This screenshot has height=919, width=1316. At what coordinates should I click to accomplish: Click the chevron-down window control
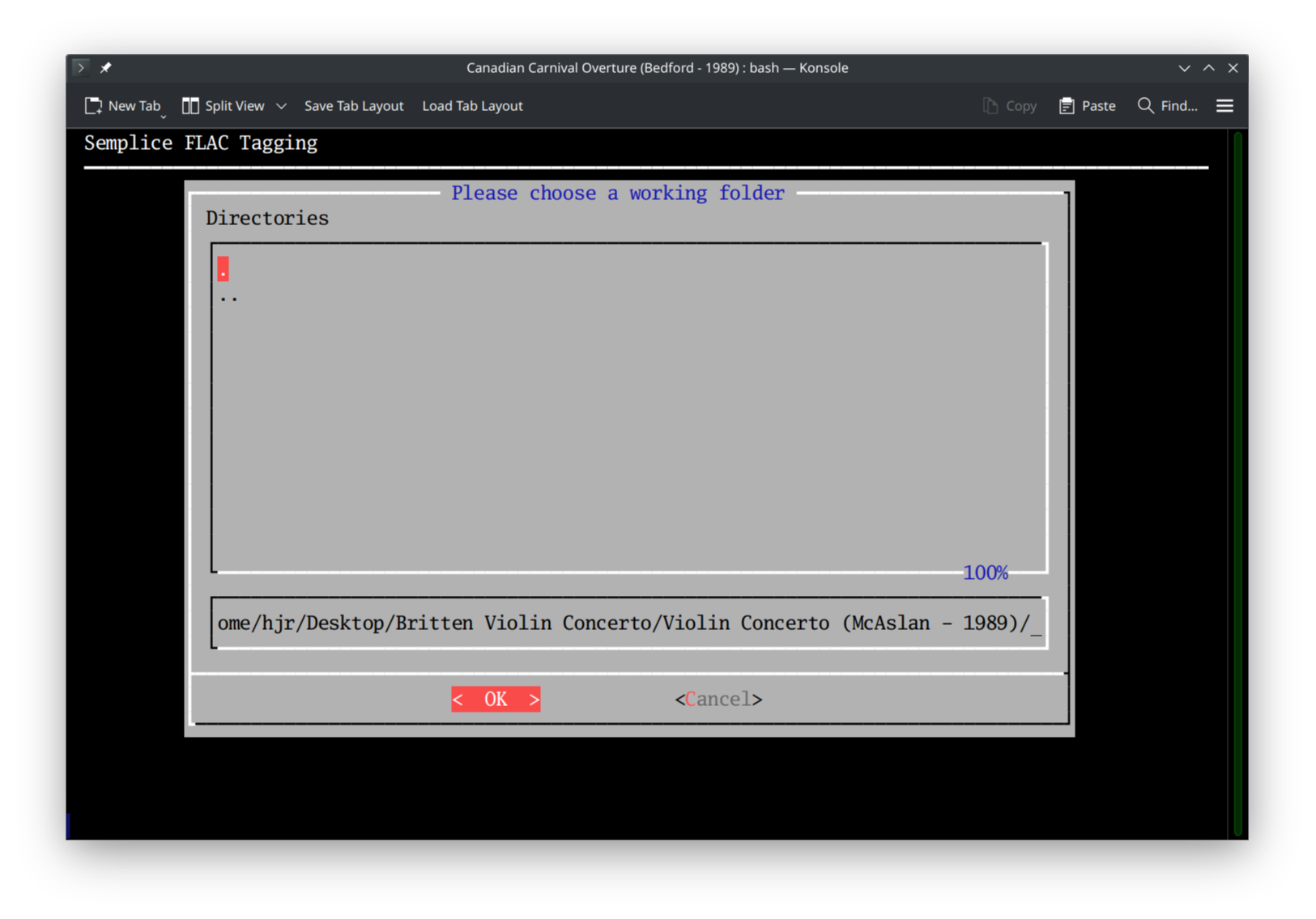tap(1184, 68)
